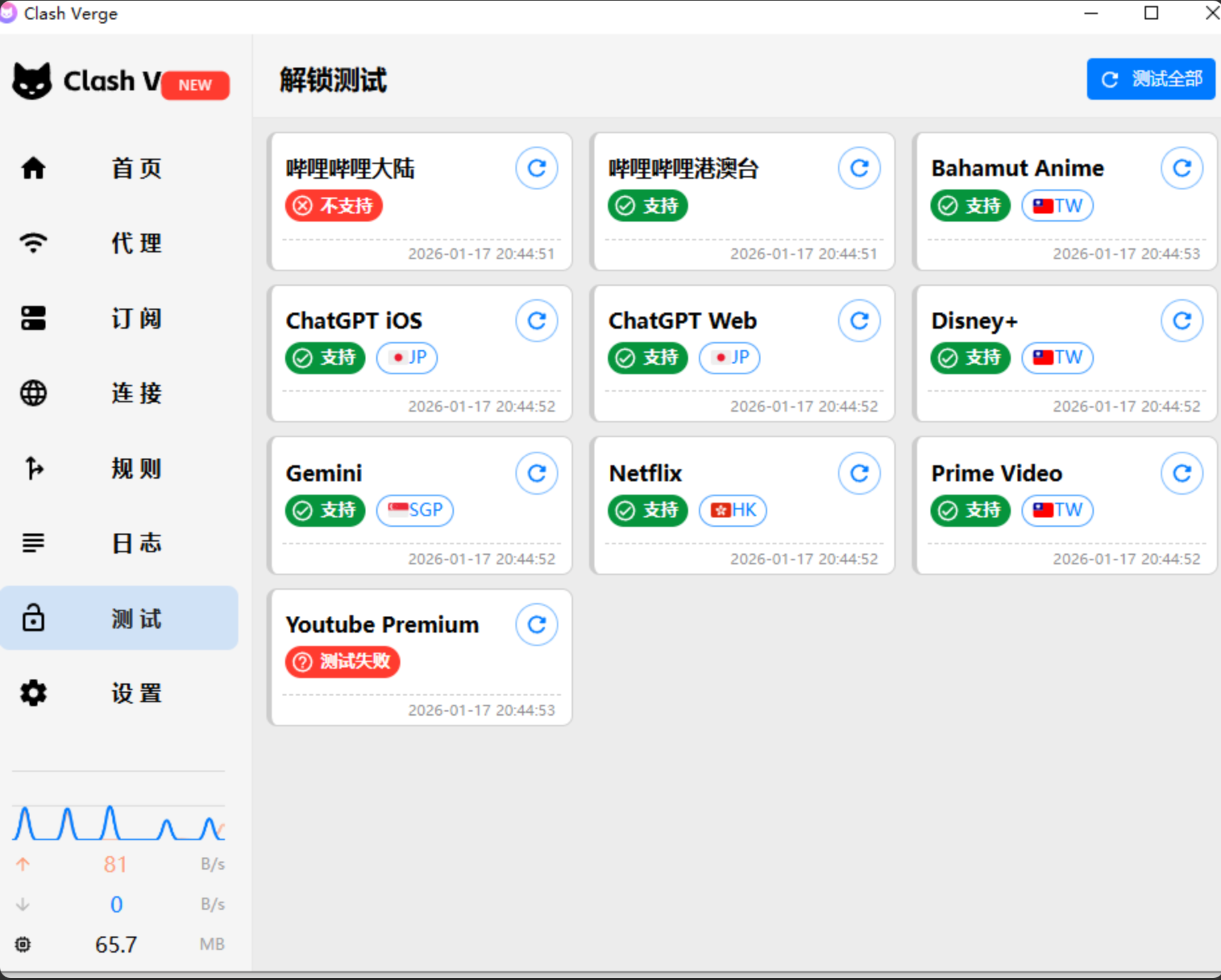Click the 测试全部 button
This screenshot has width=1221, height=980.
point(1150,78)
